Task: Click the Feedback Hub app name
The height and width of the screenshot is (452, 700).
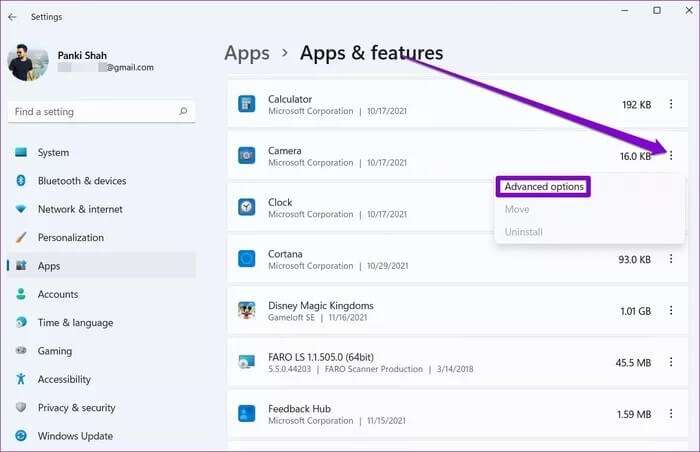Action: 299,409
